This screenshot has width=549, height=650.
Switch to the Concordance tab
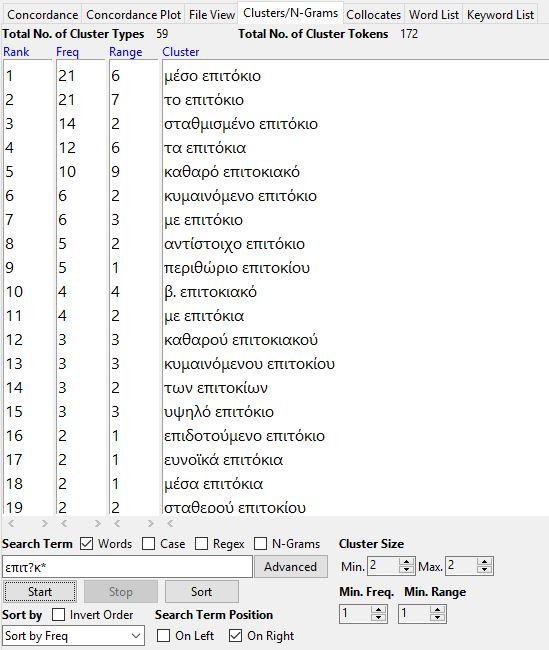(42, 15)
